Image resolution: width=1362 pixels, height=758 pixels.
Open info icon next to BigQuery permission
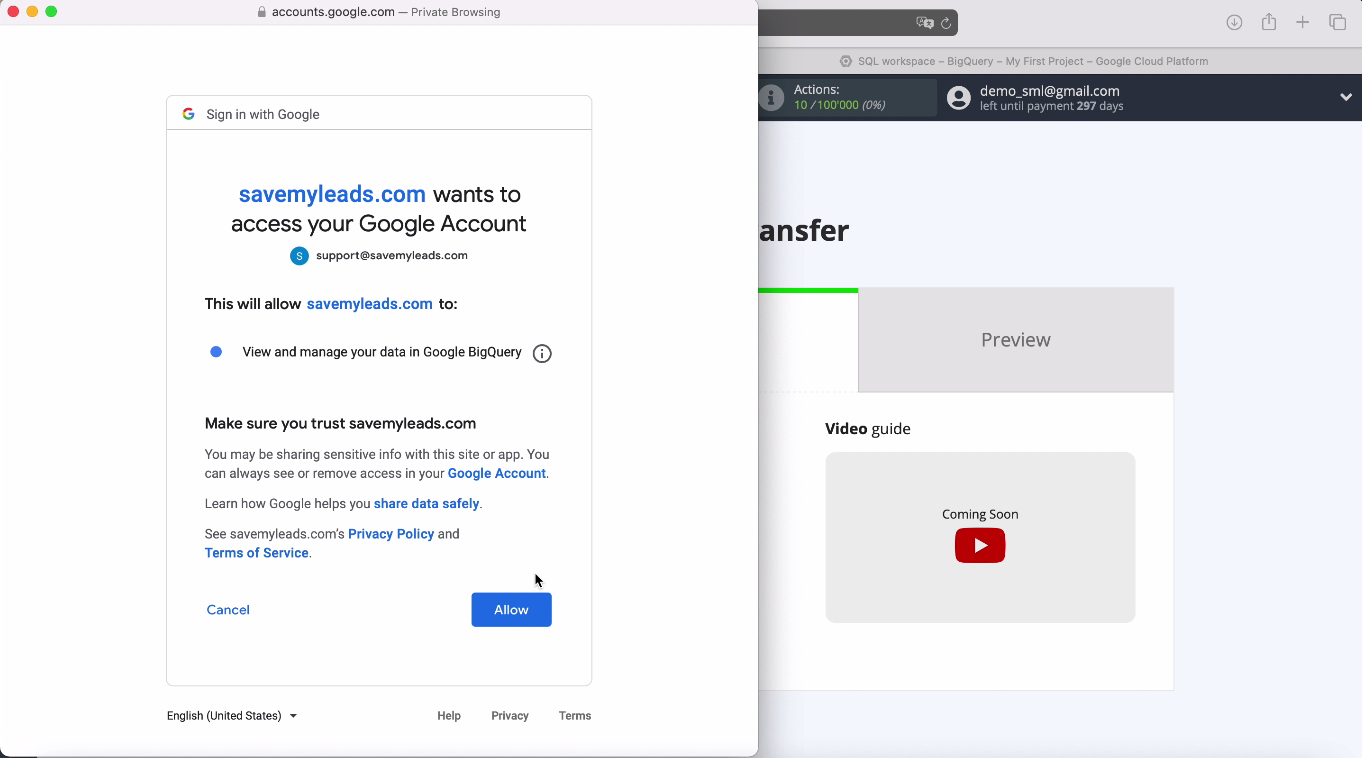(x=542, y=353)
